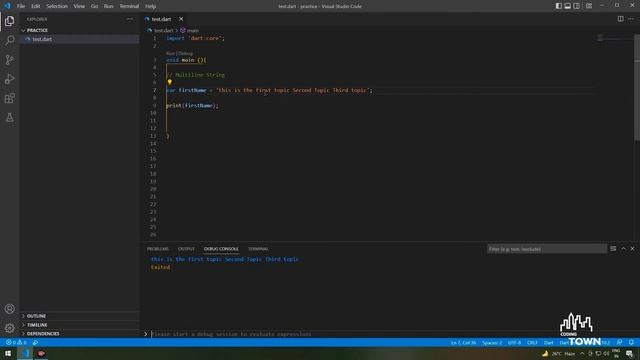The height and width of the screenshot is (360, 640).
Task: Click the VS Code taskbar icon
Action: pos(25,353)
